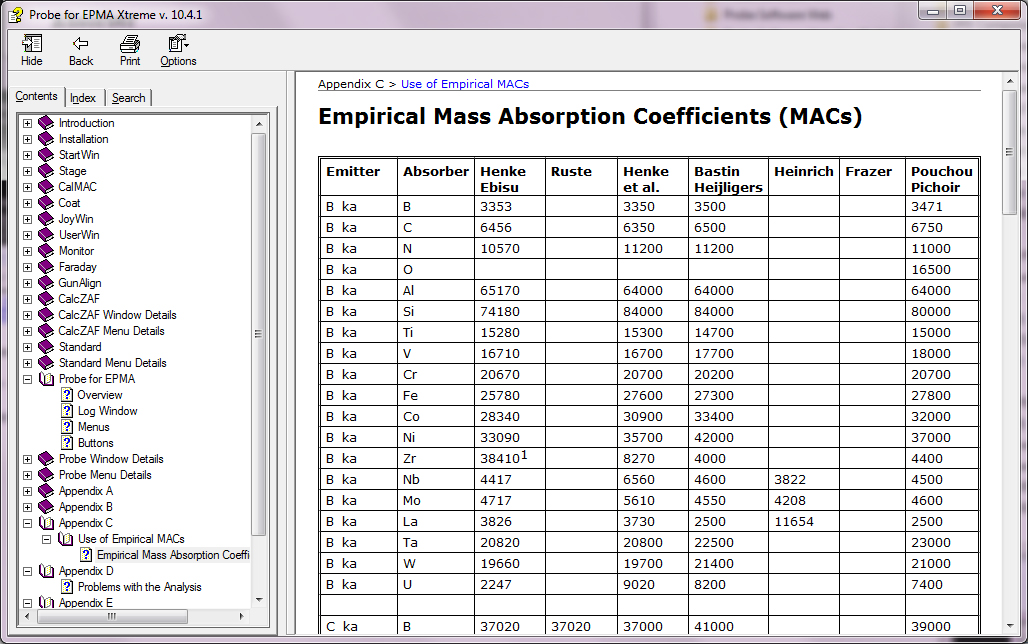Collapse the Probe for EPMA node
Screen dimensions: 1028x644
[28, 379]
